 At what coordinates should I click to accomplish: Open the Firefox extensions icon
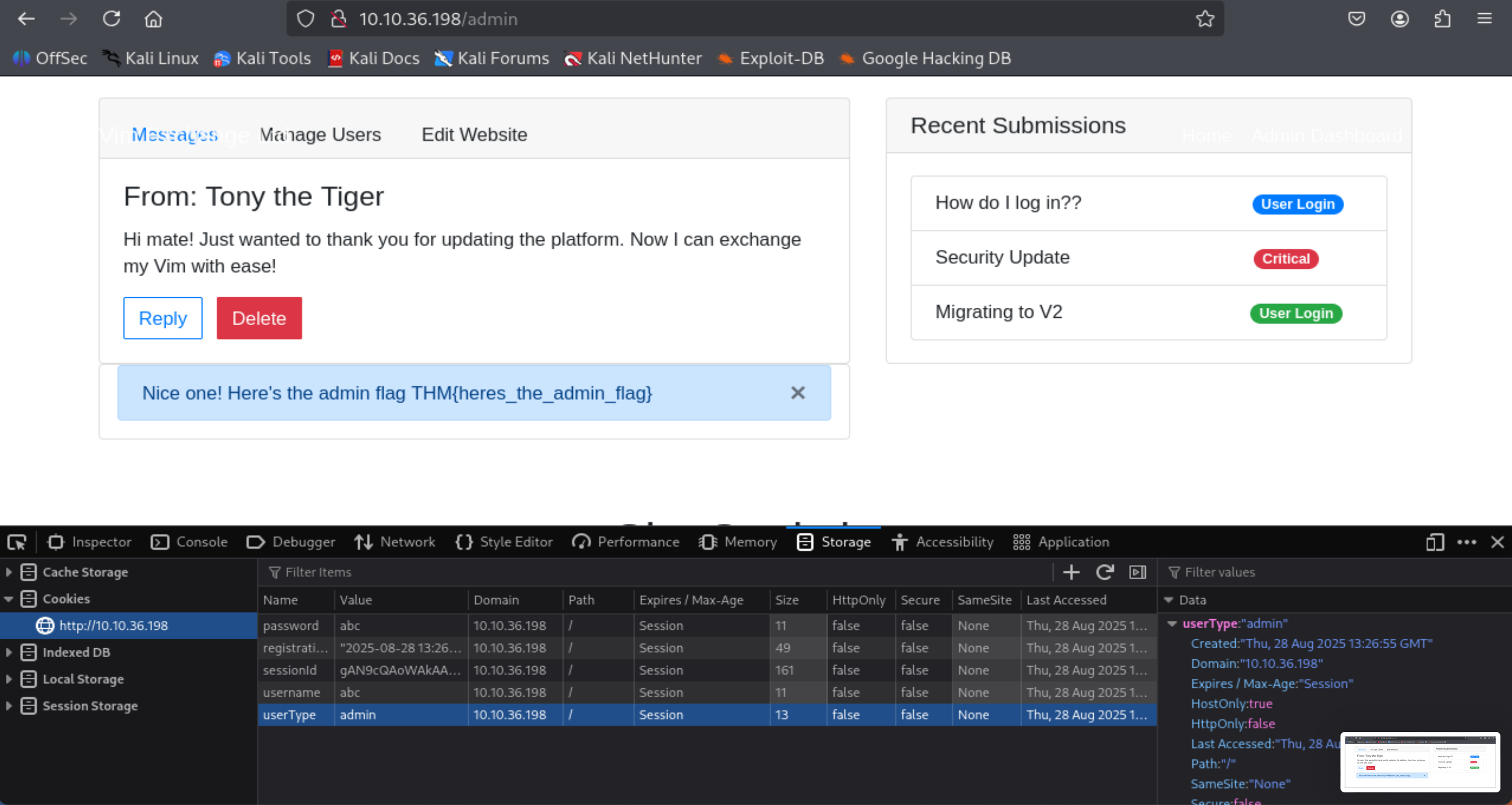coord(1443,19)
